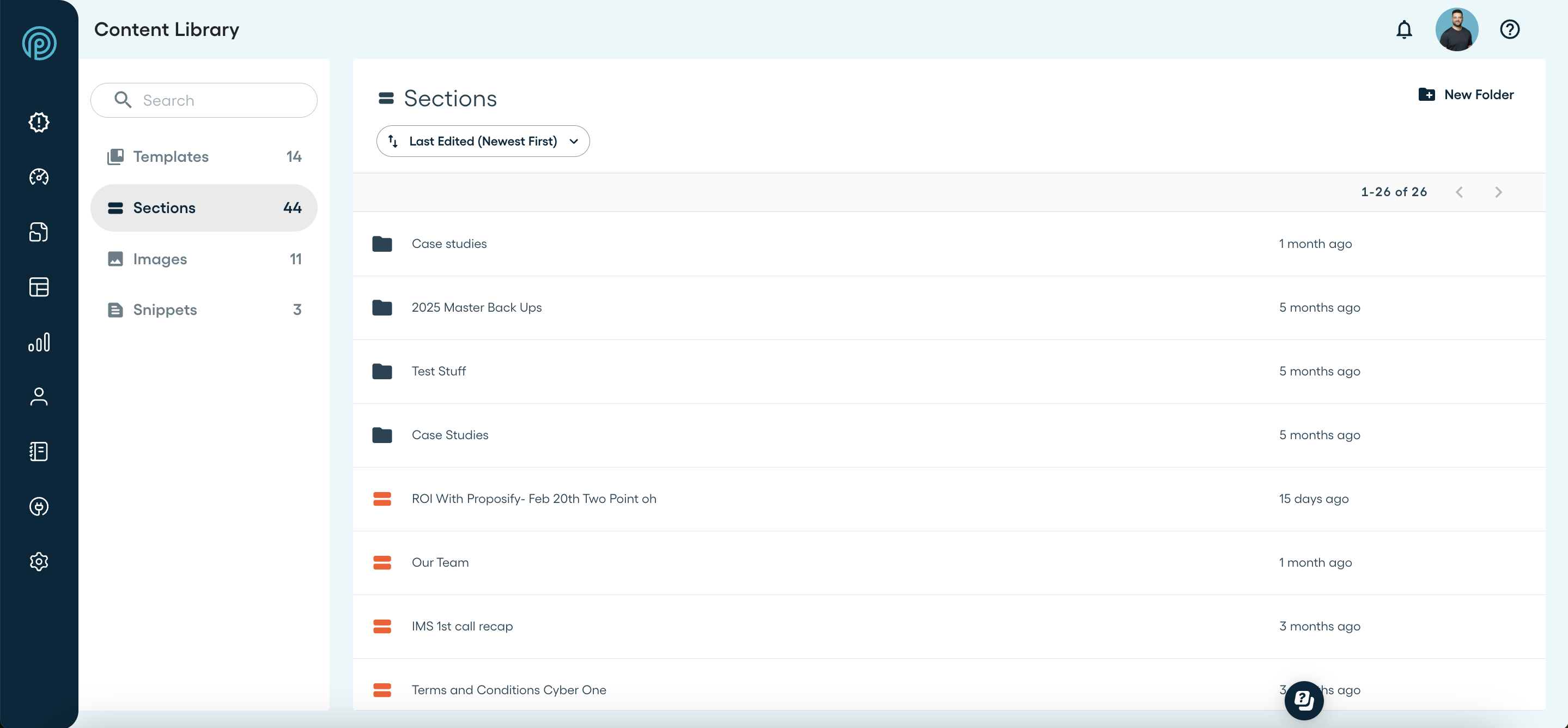Open the bar chart metrics icon
The height and width of the screenshot is (728, 1568).
(39, 342)
